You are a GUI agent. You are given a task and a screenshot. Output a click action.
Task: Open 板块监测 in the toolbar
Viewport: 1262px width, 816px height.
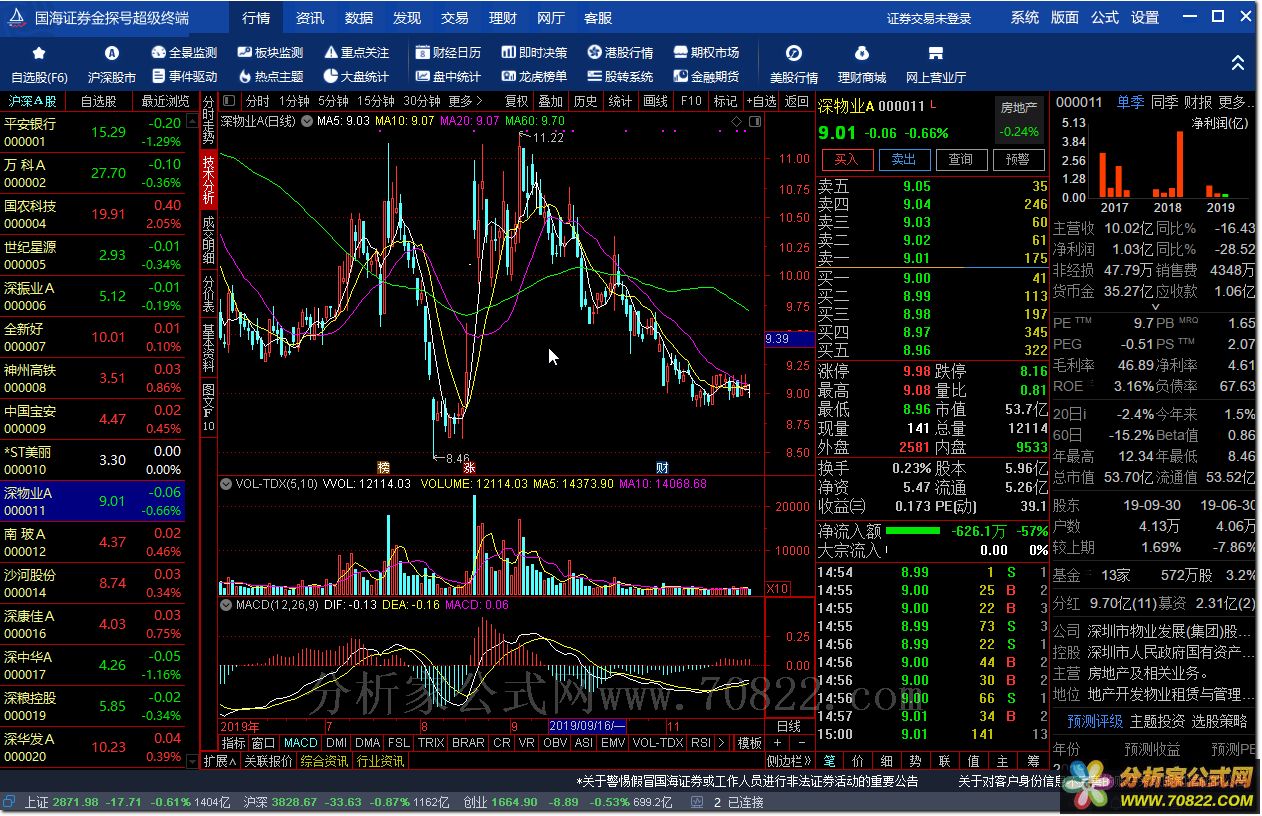[271, 53]
